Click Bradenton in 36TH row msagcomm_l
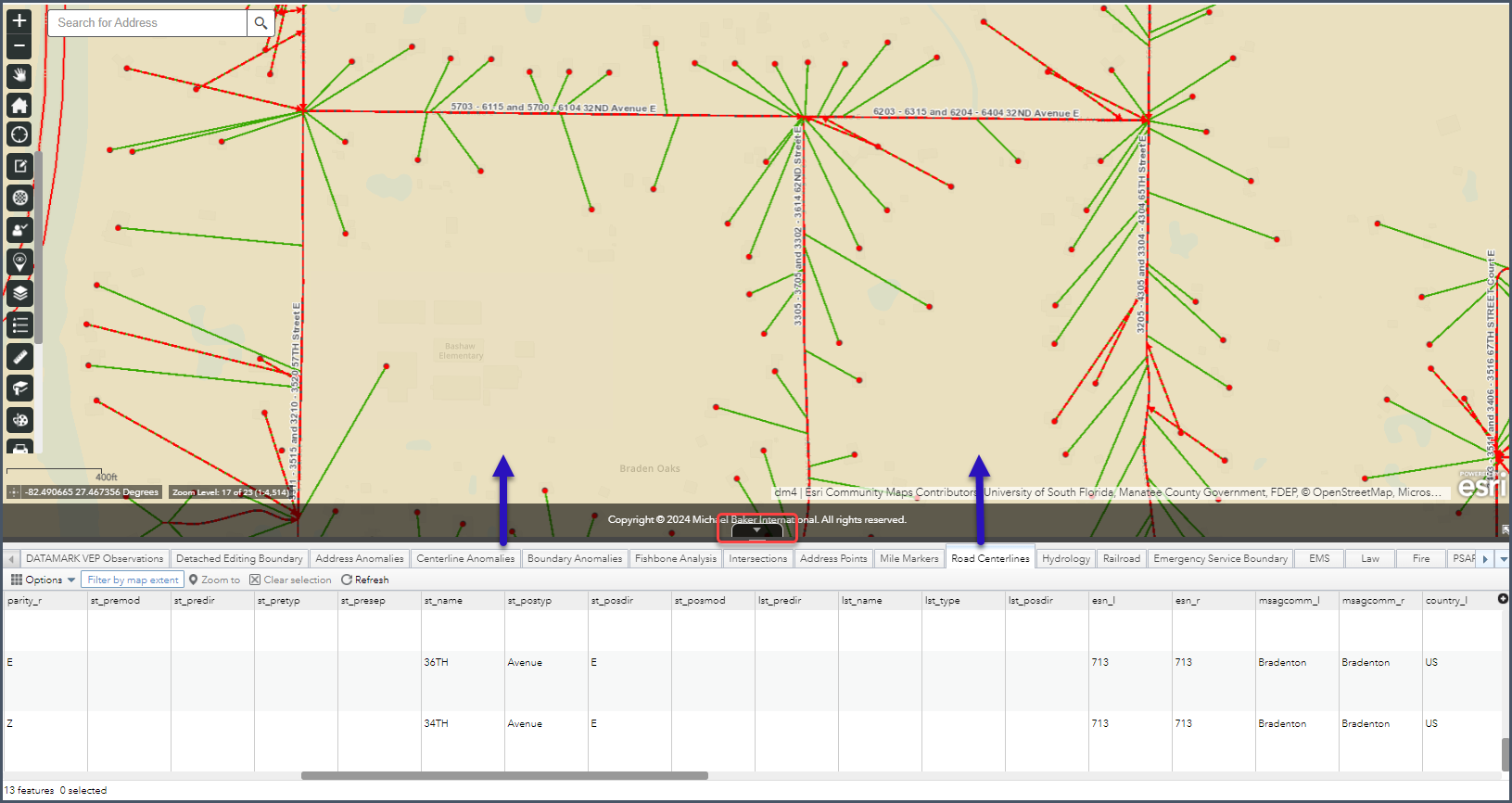This screenshot has width=1512, height=803. pyautogui.click(x=1282, y=663)
